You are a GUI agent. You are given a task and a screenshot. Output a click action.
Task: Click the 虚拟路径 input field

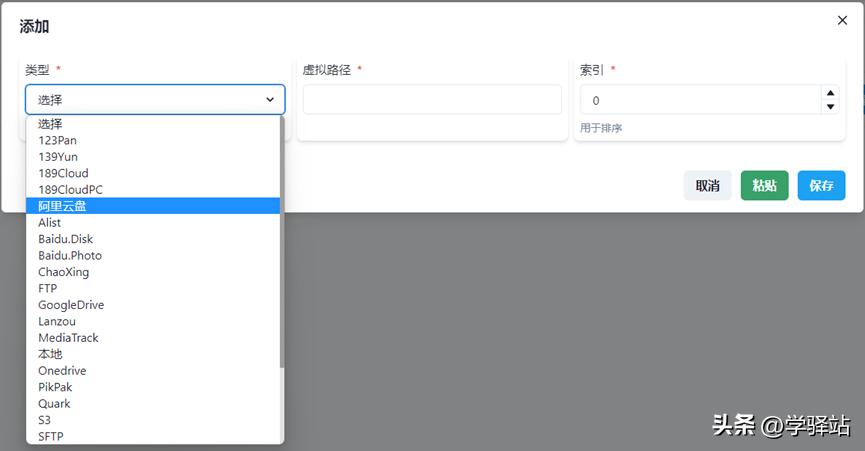click(432, 100)
